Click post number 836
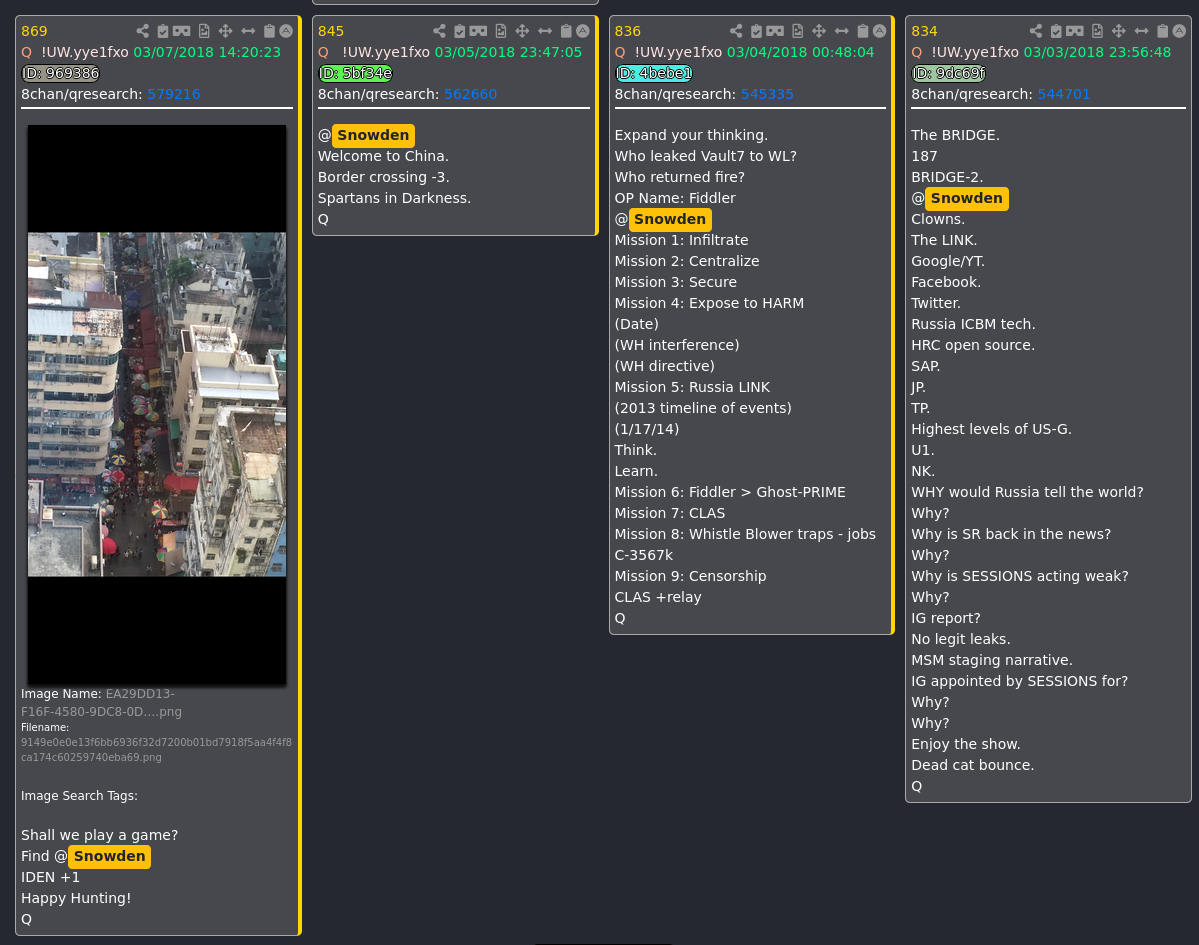The height and width of the screenshot is (945, 1199). click(x=628, y=31)
